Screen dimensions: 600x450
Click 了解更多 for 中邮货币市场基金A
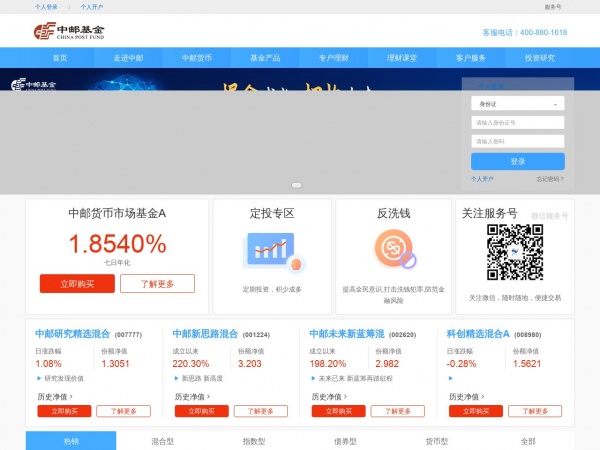pyautogui.click(x=157, y=284)
